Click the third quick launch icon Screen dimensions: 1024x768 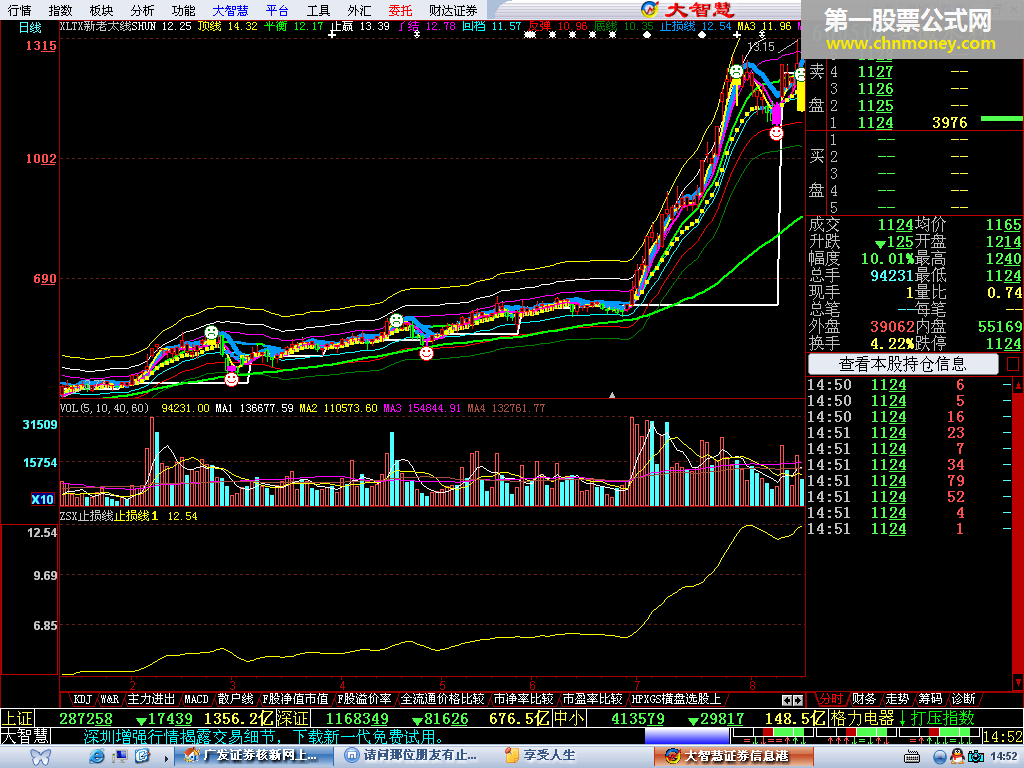tap(142, 756)
